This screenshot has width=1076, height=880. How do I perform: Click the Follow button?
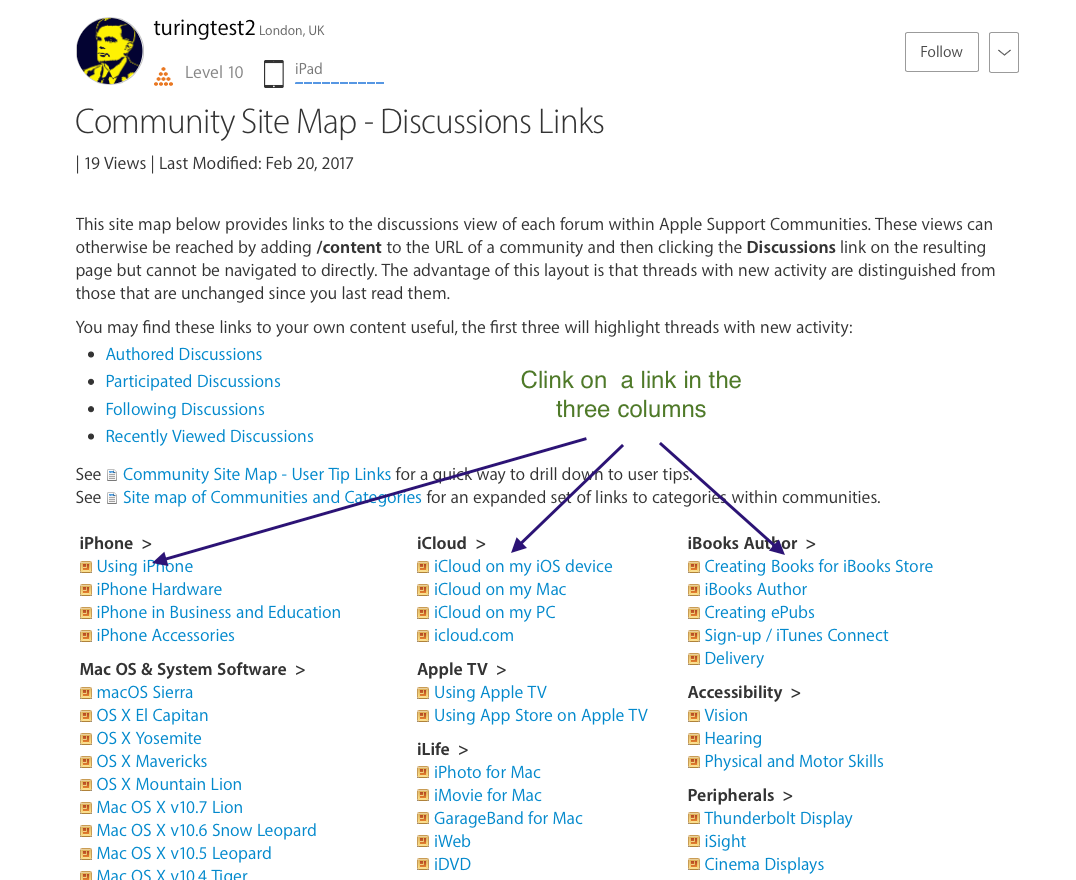click(942, 52)
